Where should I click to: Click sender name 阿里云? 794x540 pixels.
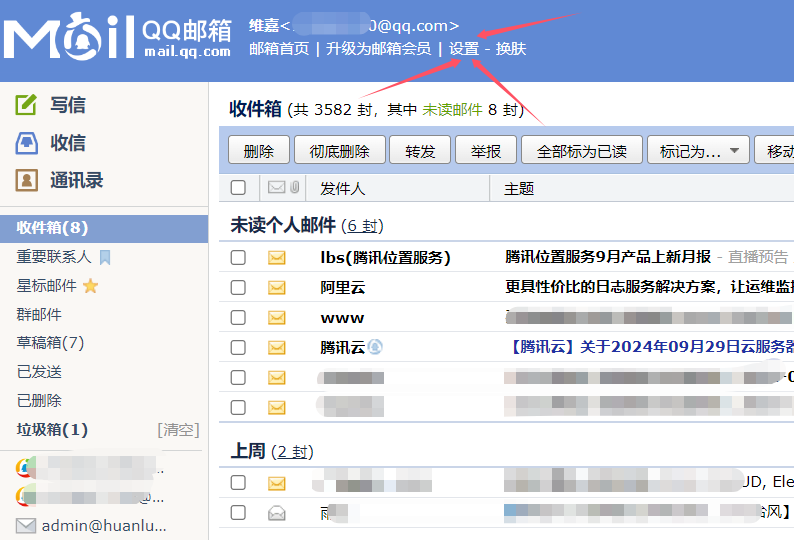click(x=343, y=288)
